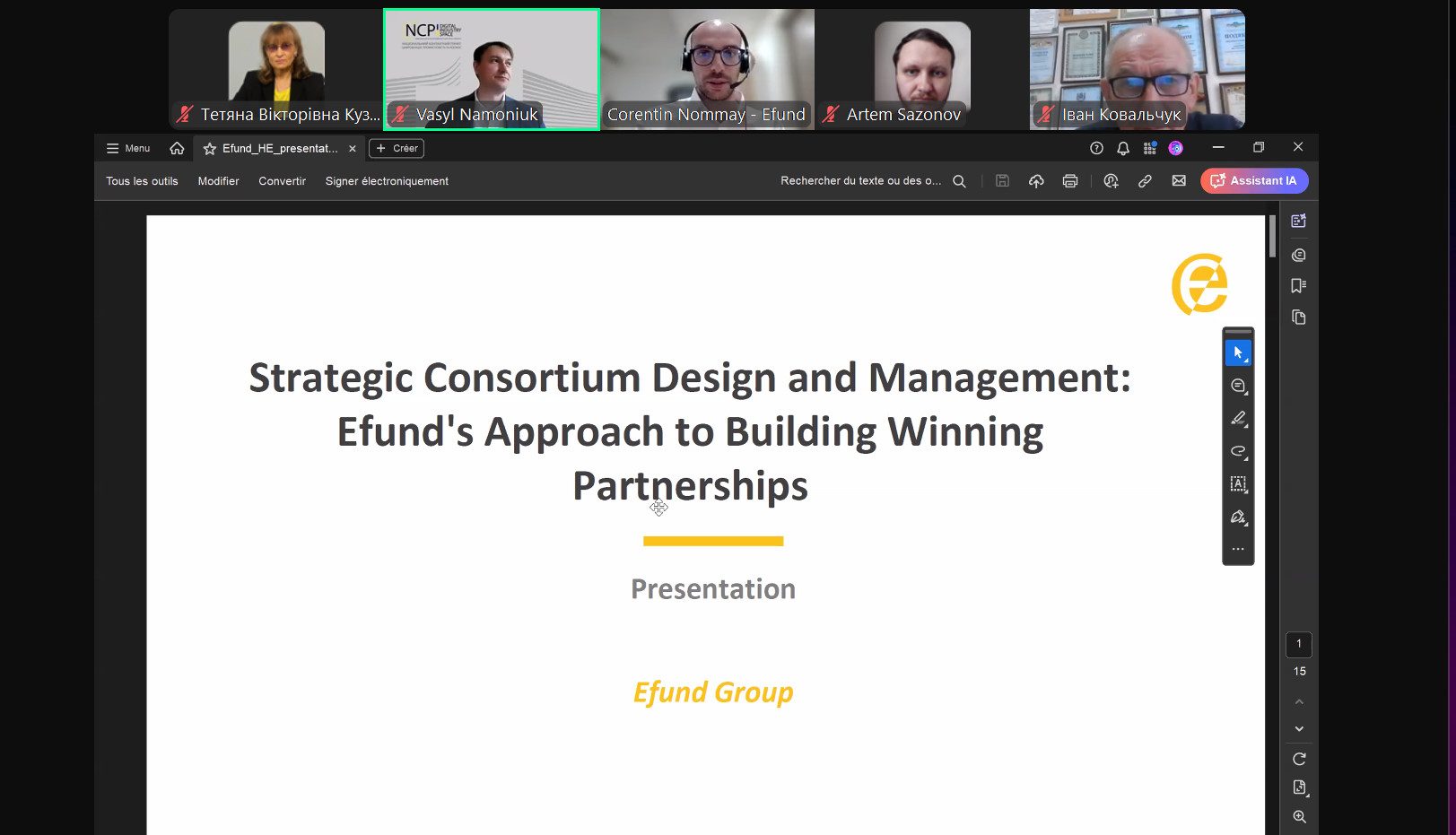The image size is (1456, 835).
Task: Select Тетяна Вікторівна's video tile
Action: pos(276,69)
